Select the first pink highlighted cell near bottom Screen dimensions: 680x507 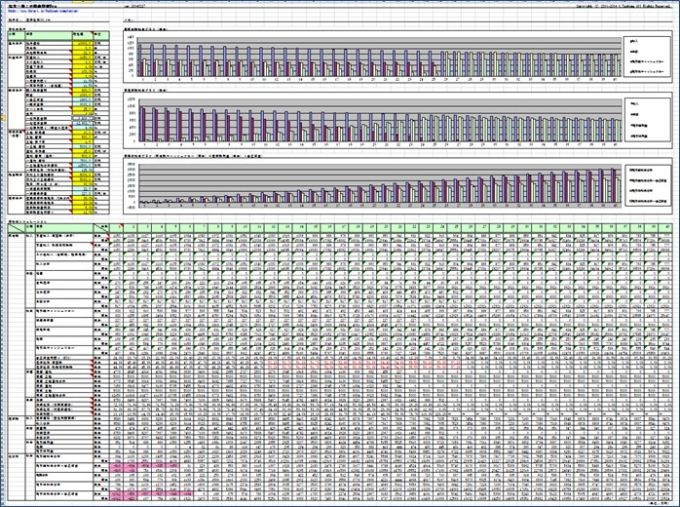point(116,466)
